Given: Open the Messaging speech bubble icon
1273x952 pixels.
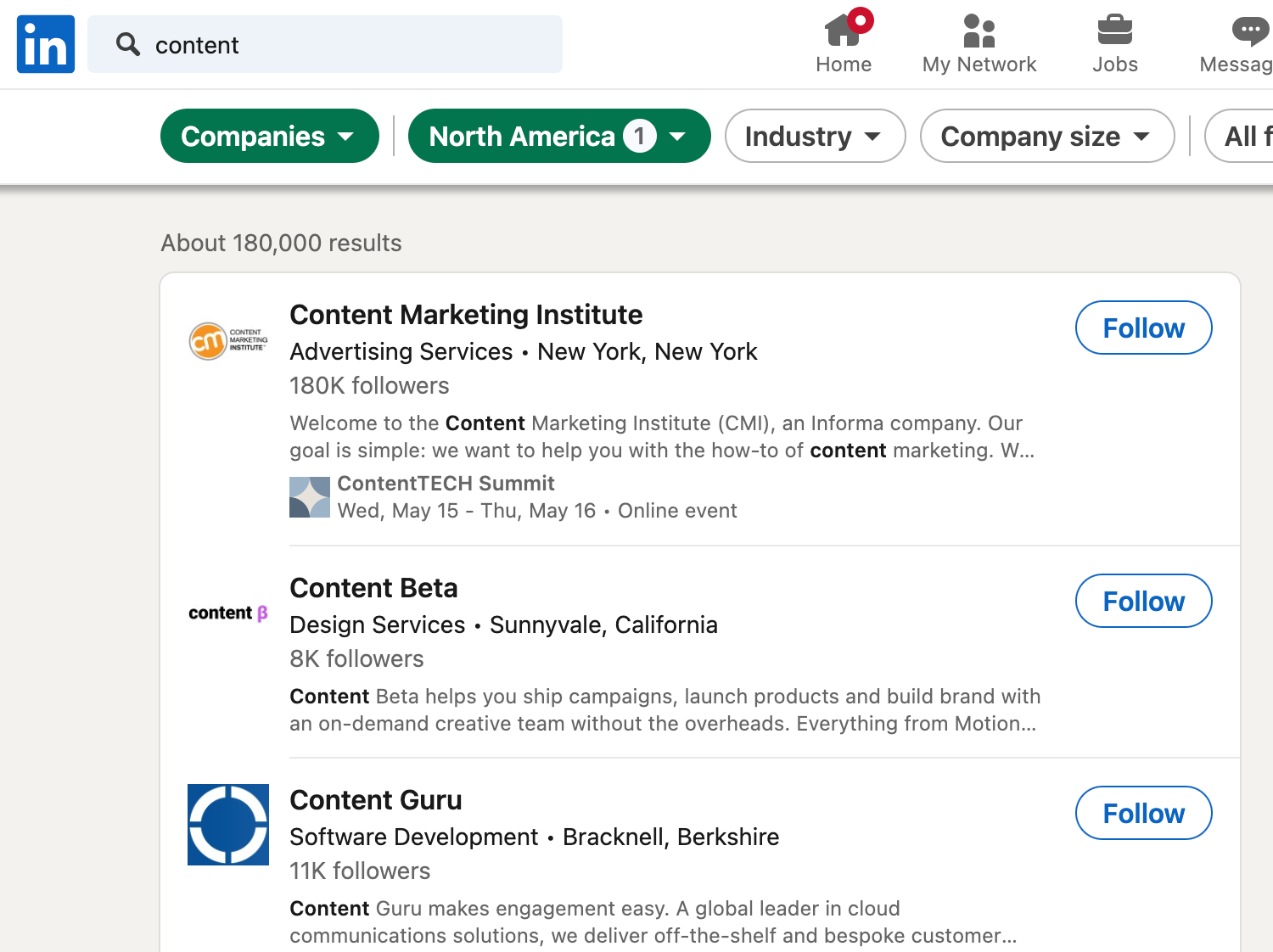Looking at the screenshot, I should 1251,31.
